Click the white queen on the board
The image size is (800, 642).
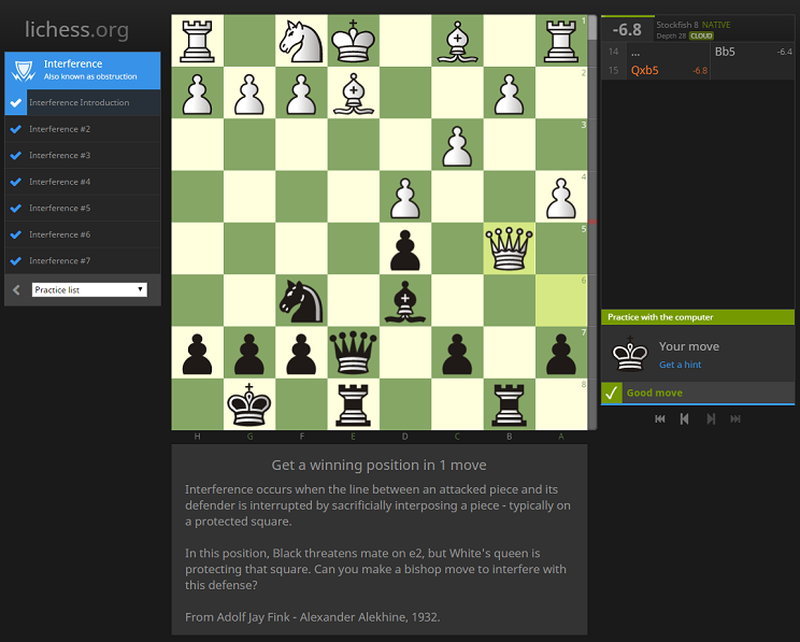(x=509, y=248)
